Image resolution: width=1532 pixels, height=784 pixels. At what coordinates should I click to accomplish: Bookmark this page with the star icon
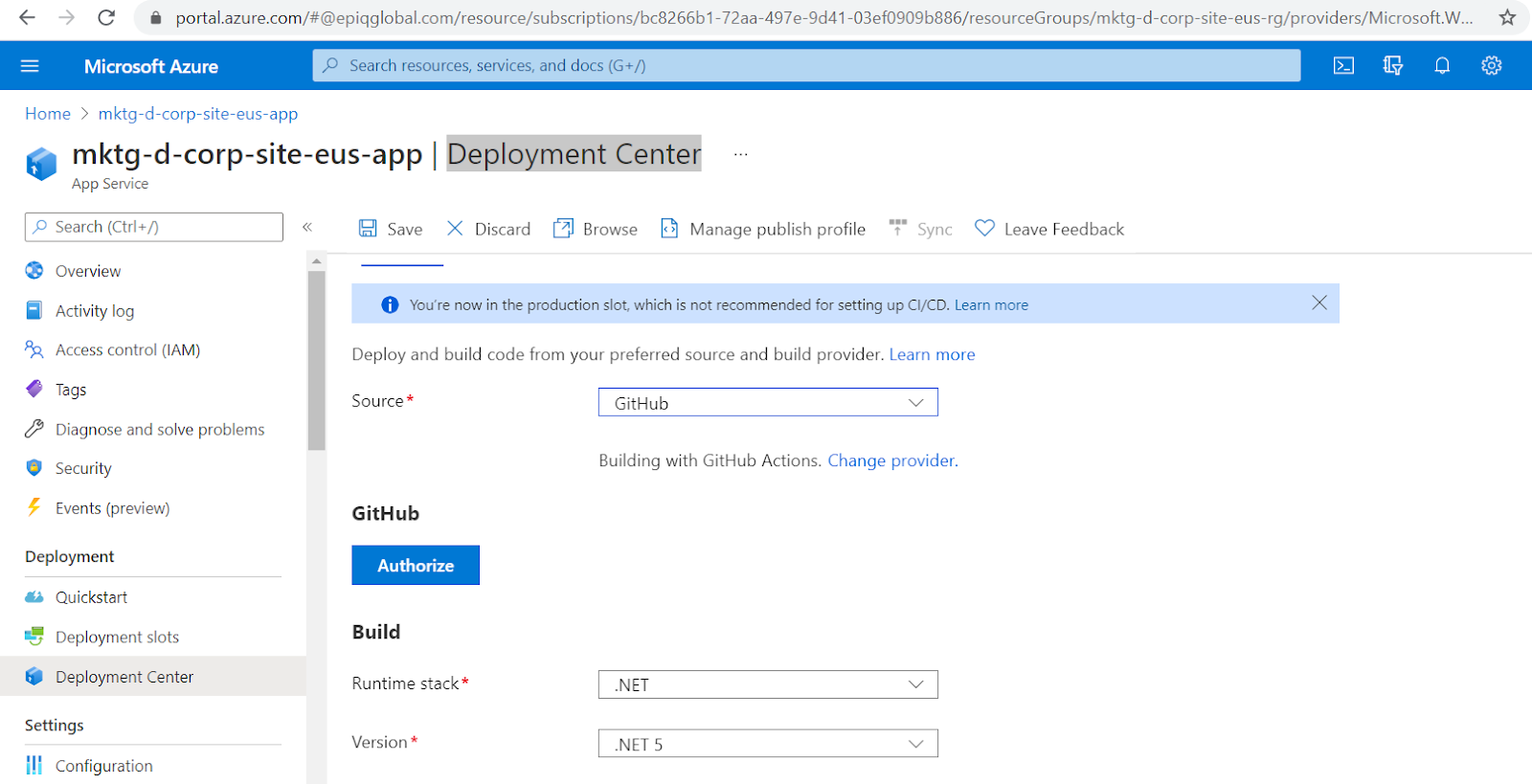1507,17
